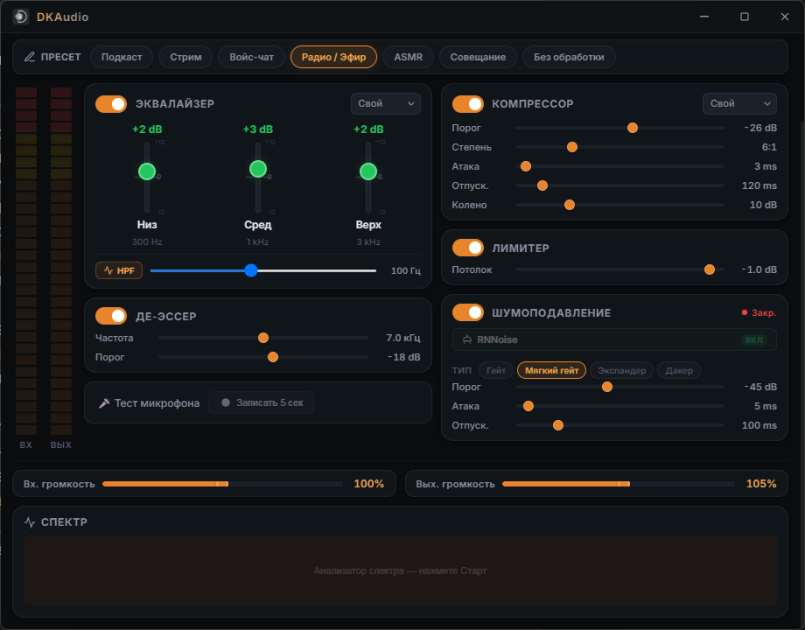The width and height of the screenshot is (805, 630).
Task: Select the Подкаст preset
Action: 122,57
